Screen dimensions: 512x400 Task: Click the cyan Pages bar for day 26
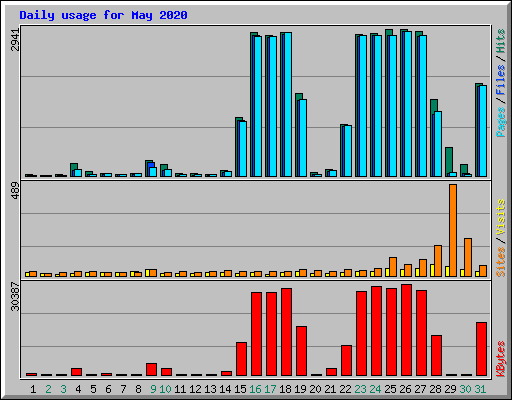[408, 104]
